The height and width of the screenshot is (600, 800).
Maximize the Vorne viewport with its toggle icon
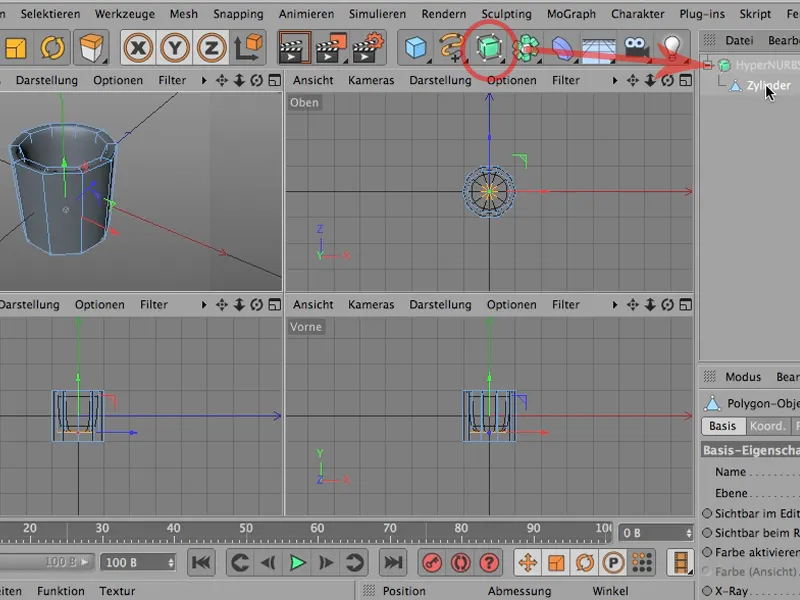685,305
